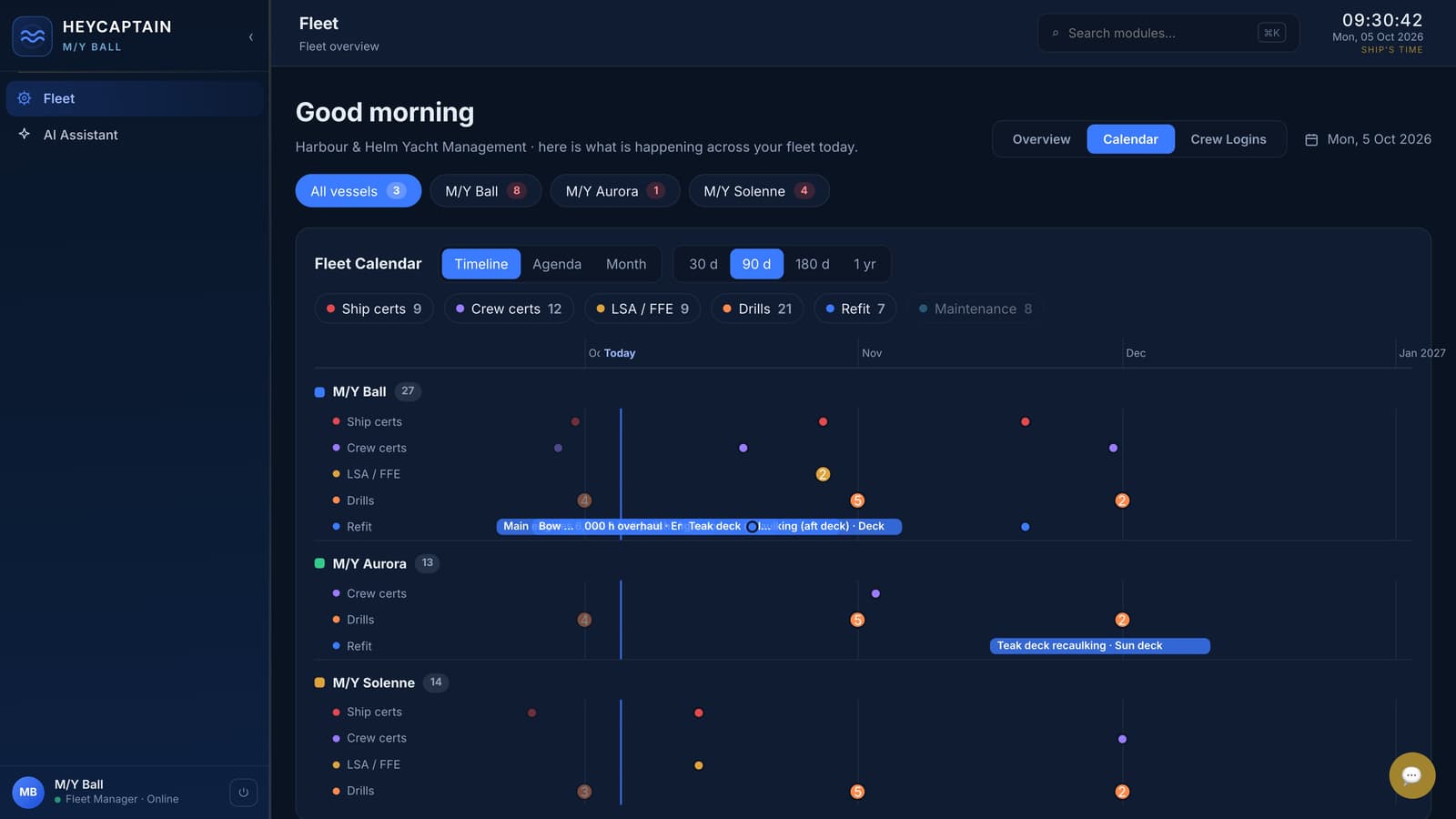
Task: Click M/Y Solenne LSA / FFE yellow dot
Action: [x=699, y=765]
